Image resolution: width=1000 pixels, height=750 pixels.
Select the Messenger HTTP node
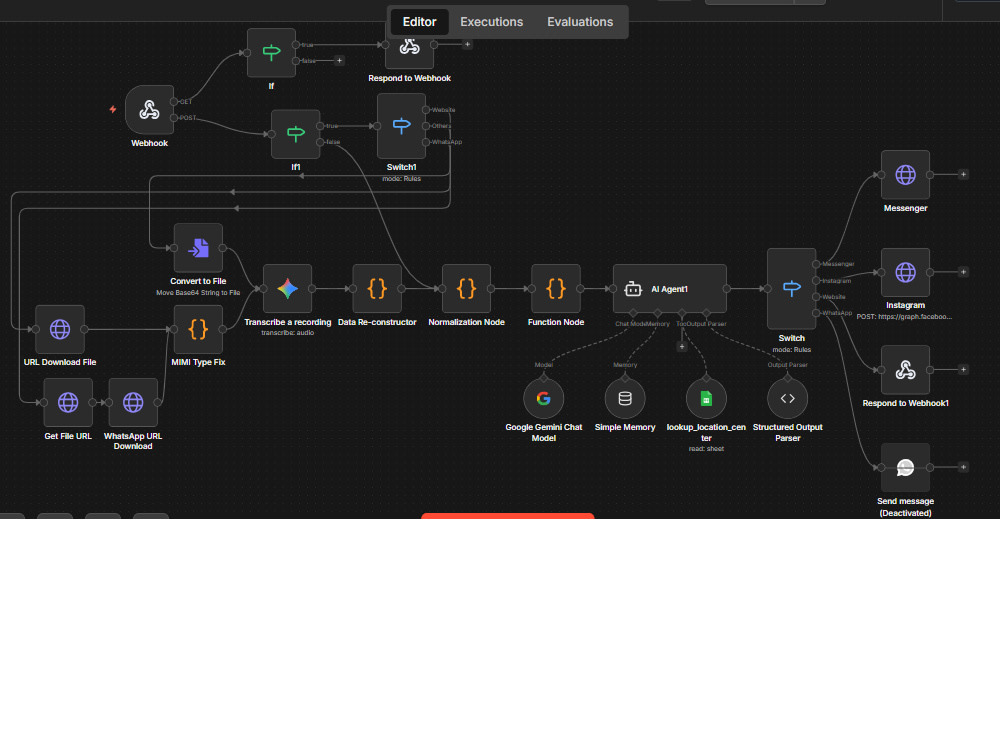(x=905, y=175)
